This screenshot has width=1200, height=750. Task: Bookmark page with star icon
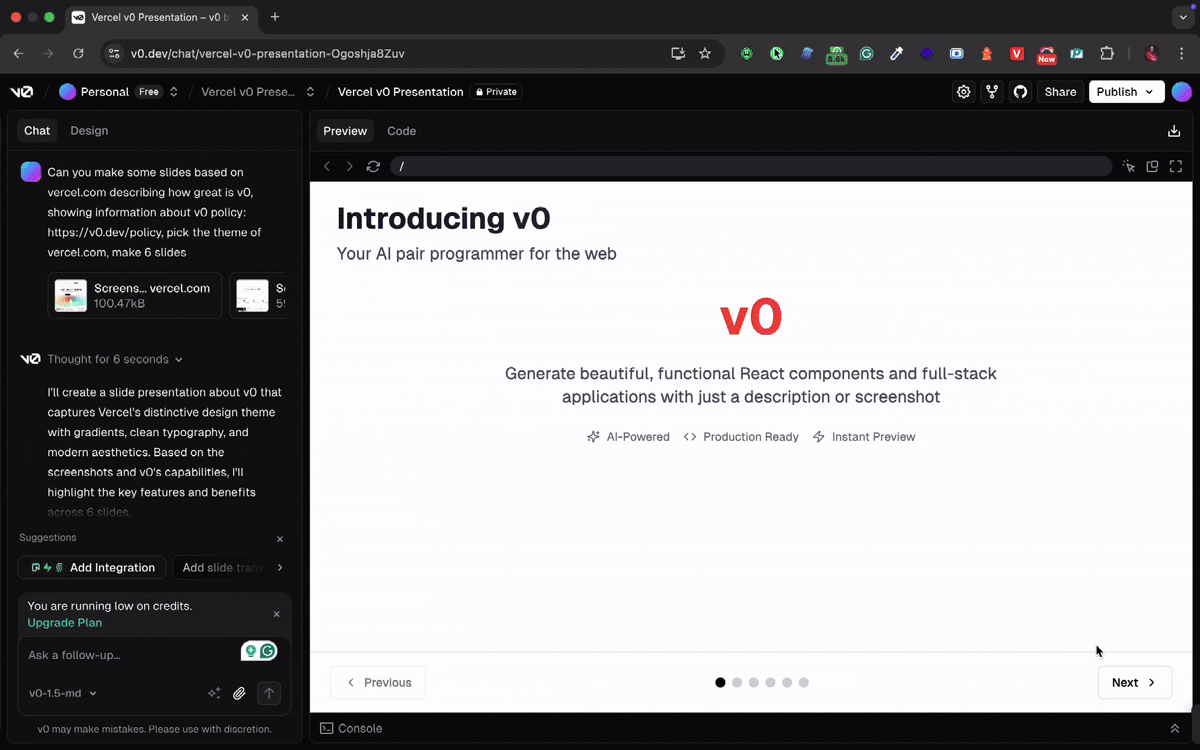(x=705, y=54)
